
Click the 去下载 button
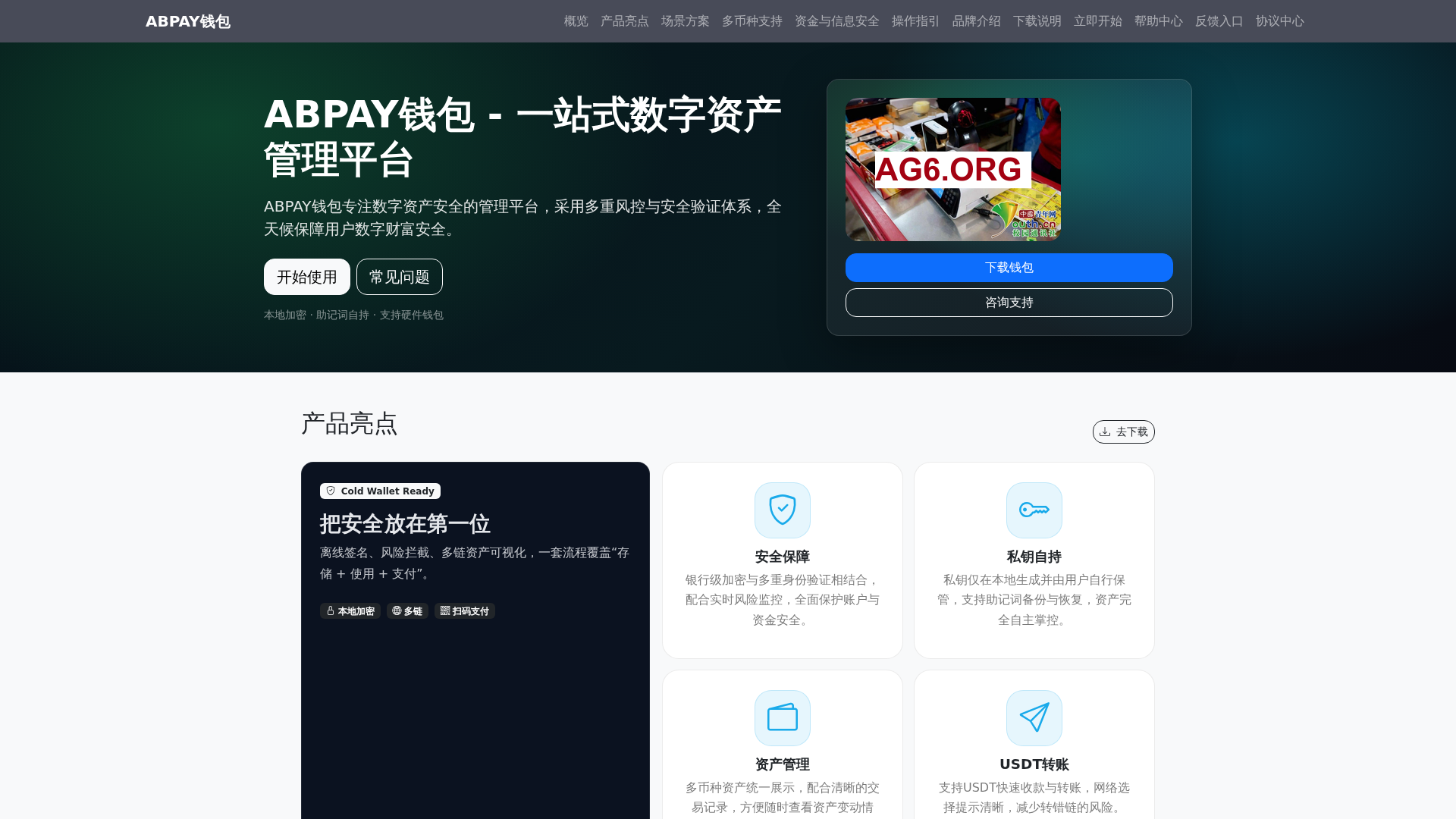coord(1124,431)
